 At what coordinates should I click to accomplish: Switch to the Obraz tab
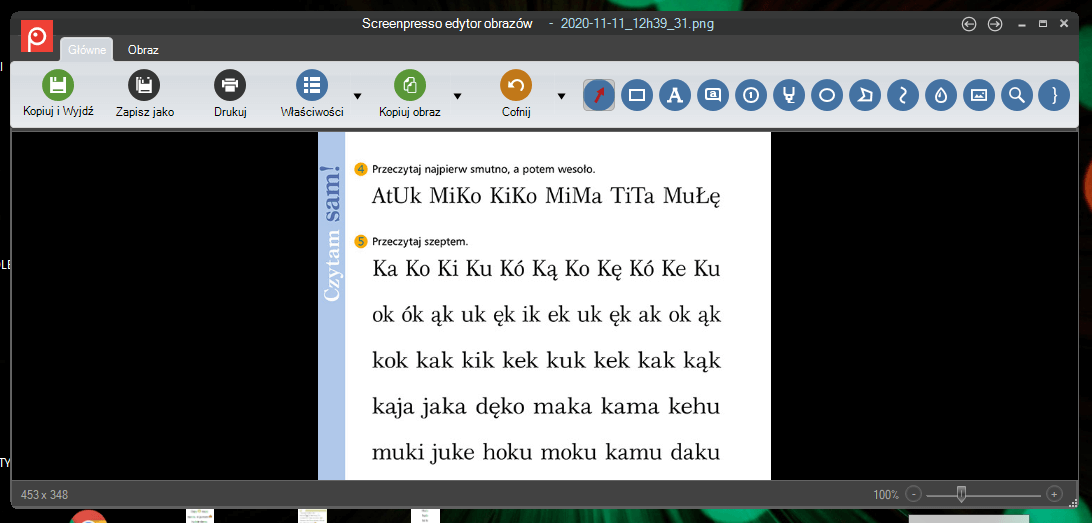(143, 50)
